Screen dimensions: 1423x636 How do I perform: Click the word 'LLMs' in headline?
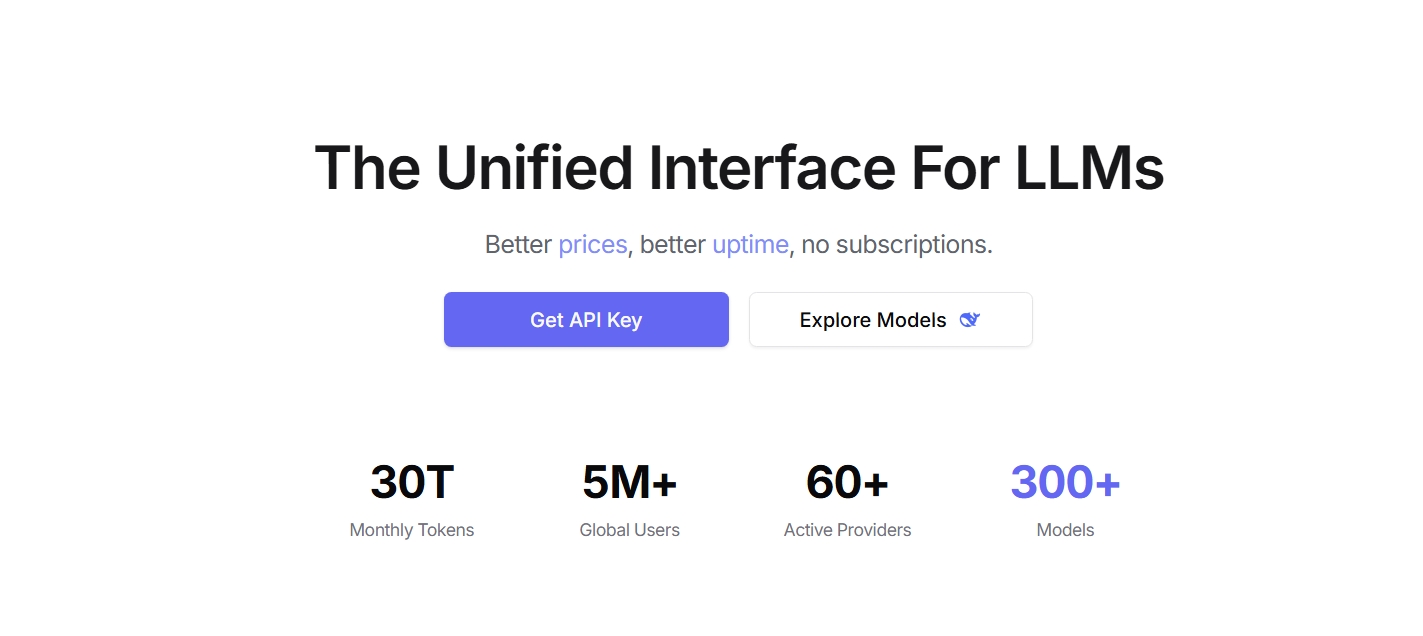[1089, 168]
